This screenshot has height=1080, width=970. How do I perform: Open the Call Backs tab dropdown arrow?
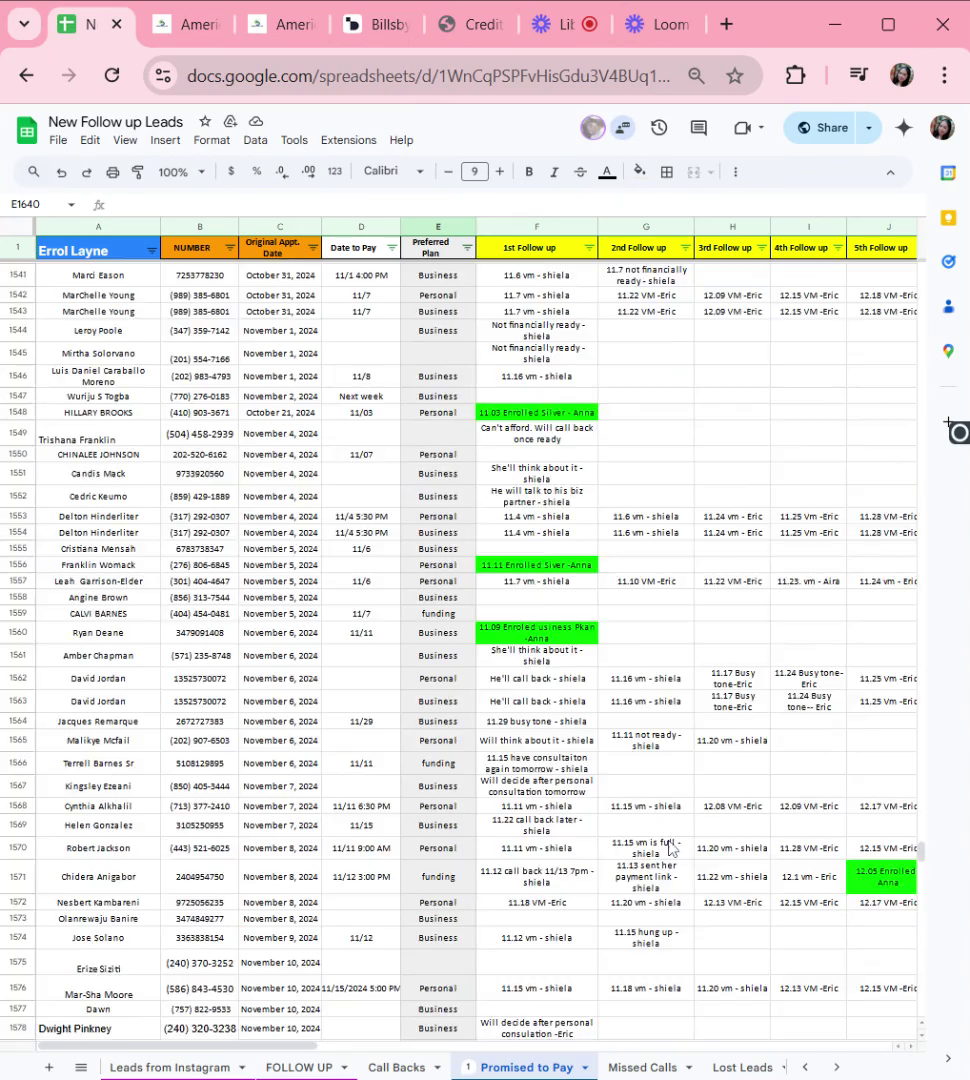[437, 1068]
